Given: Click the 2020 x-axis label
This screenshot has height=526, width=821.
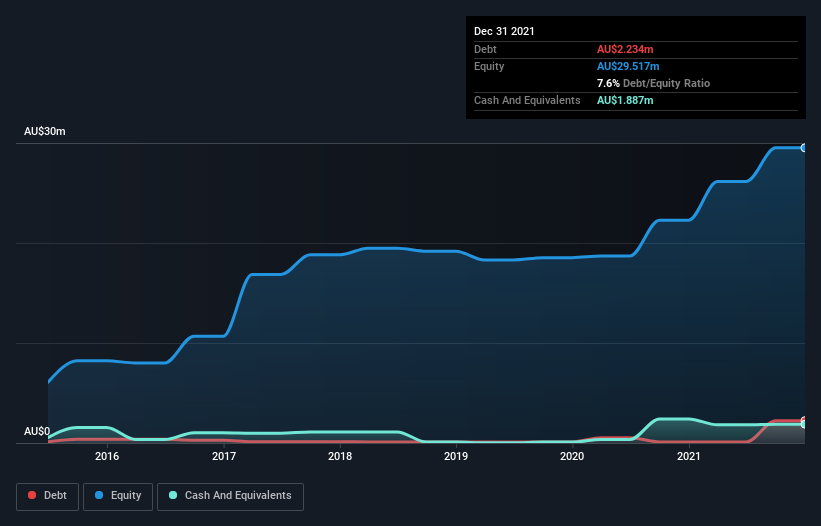Looking at the screenshot, I should 572,456.
